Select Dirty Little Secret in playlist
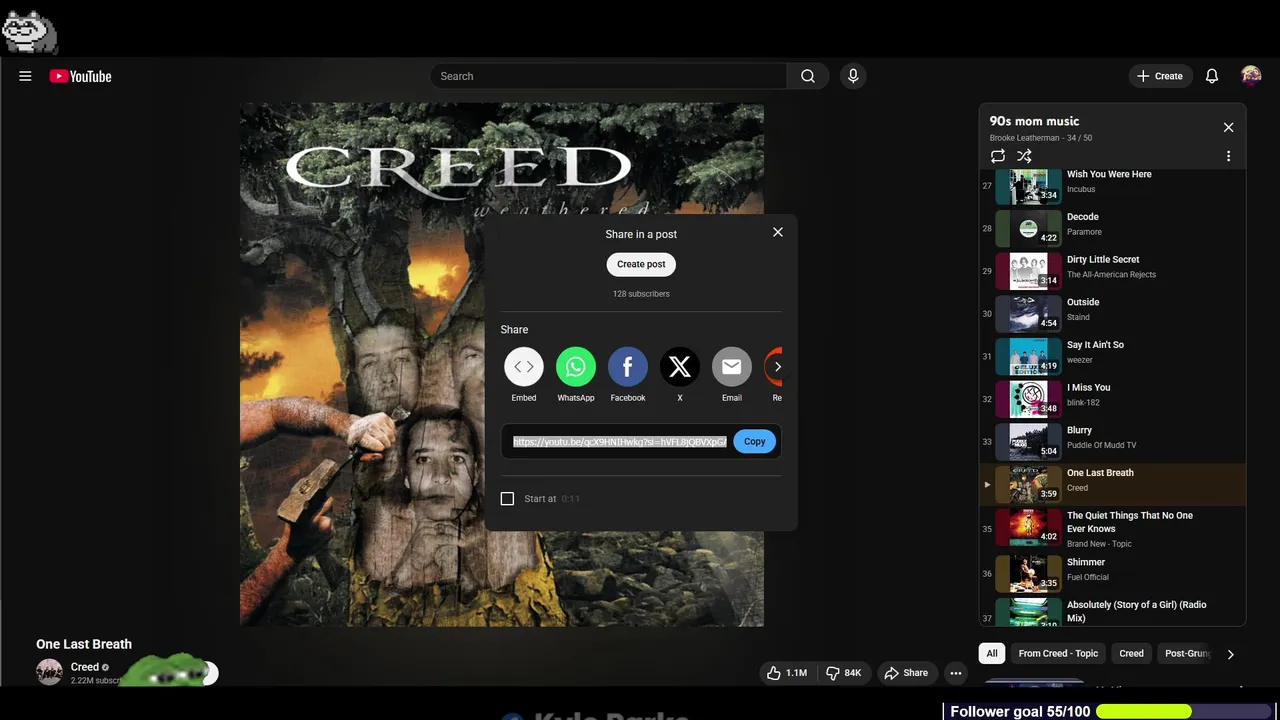Viewport: 1280px width, 720px height. [x=1112, y=271]
